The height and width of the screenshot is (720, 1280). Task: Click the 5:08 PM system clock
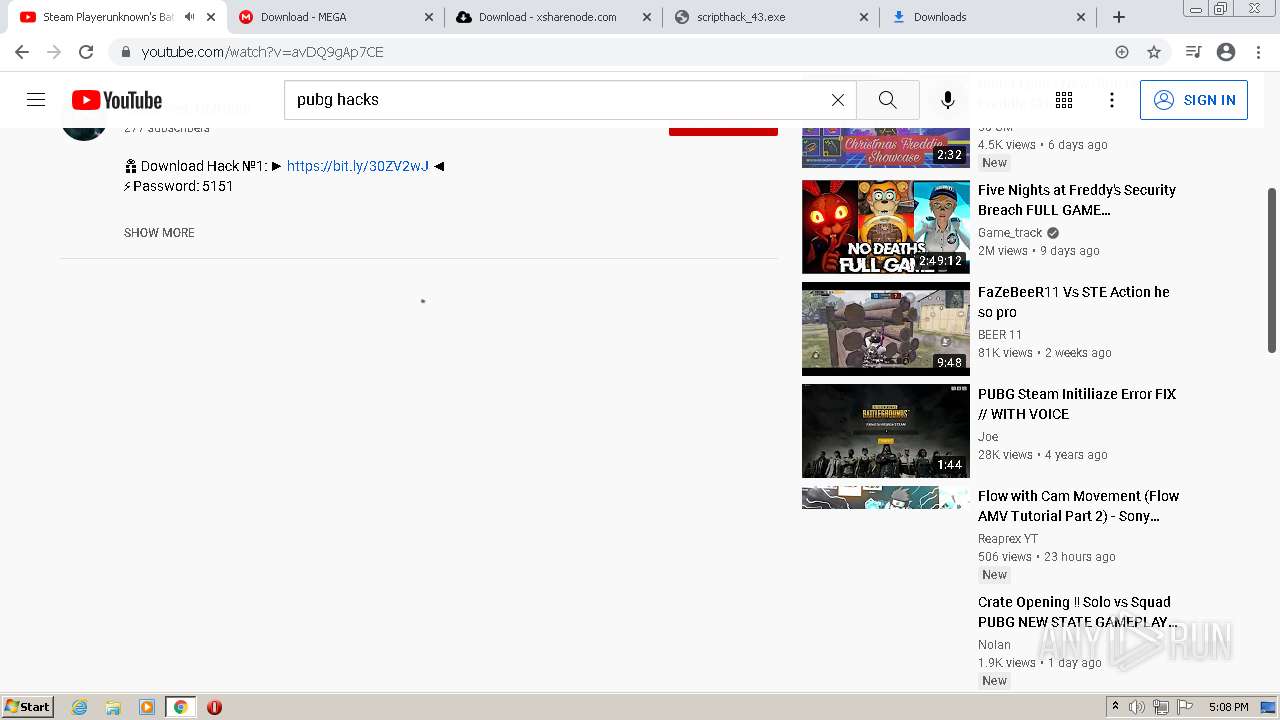click(1228, 707)
